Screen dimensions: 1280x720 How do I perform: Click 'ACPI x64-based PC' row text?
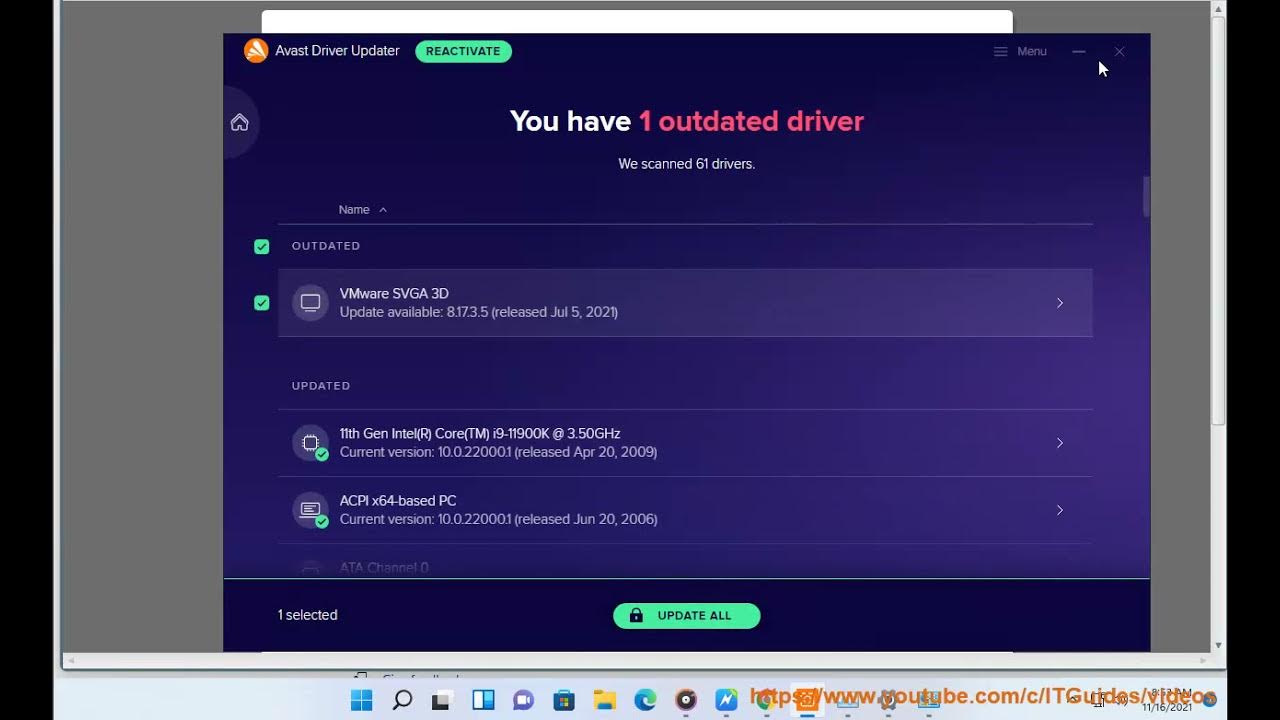point(398,501)
